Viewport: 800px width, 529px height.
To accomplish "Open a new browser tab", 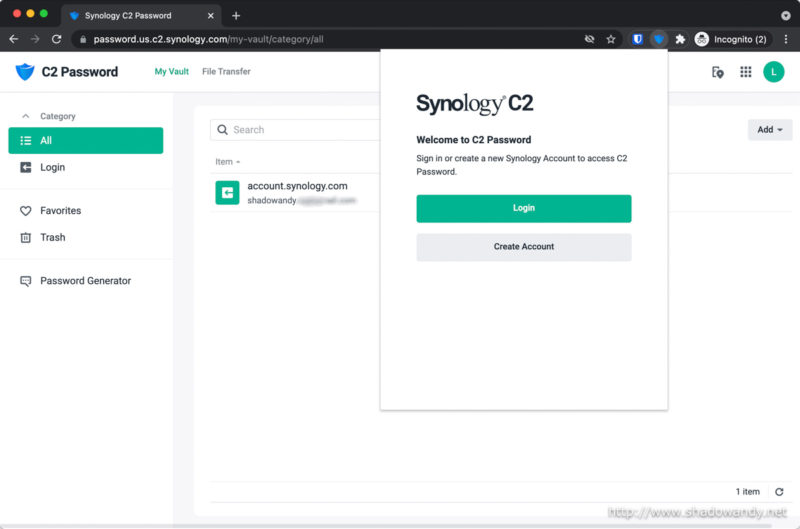I will coord(236,16).
